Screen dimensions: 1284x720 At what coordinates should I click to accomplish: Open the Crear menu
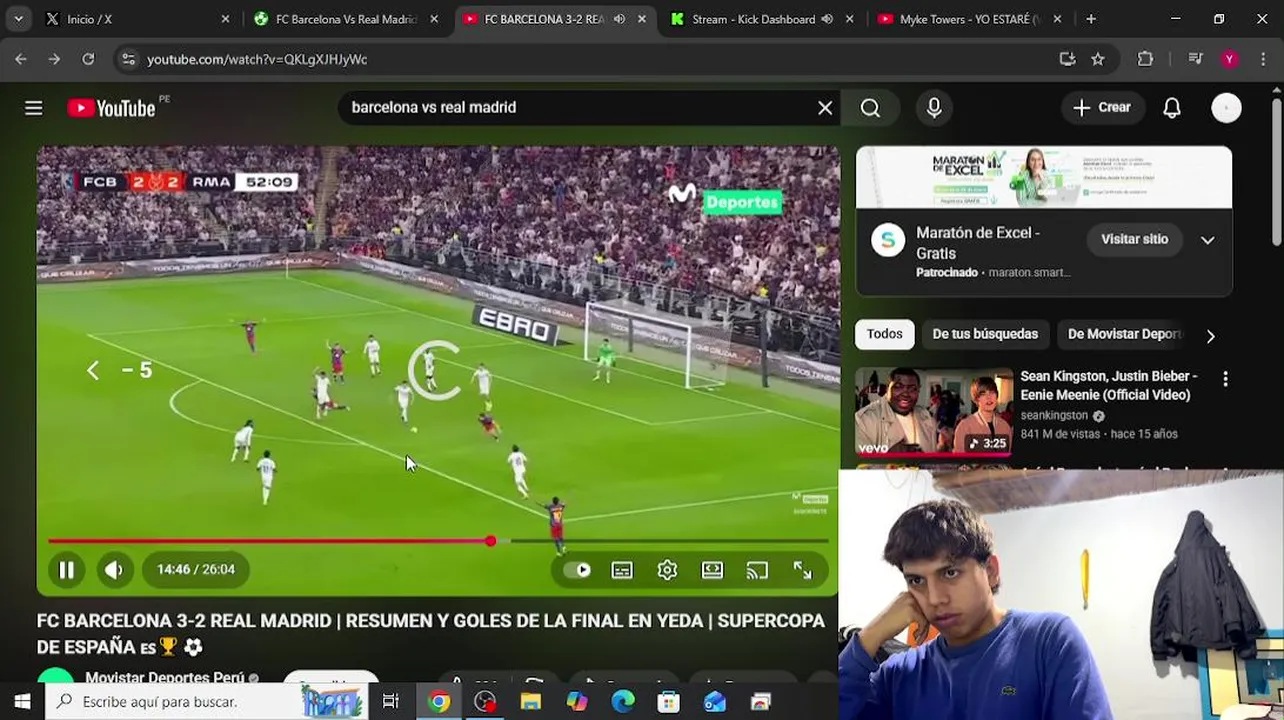click(1101, 108)
